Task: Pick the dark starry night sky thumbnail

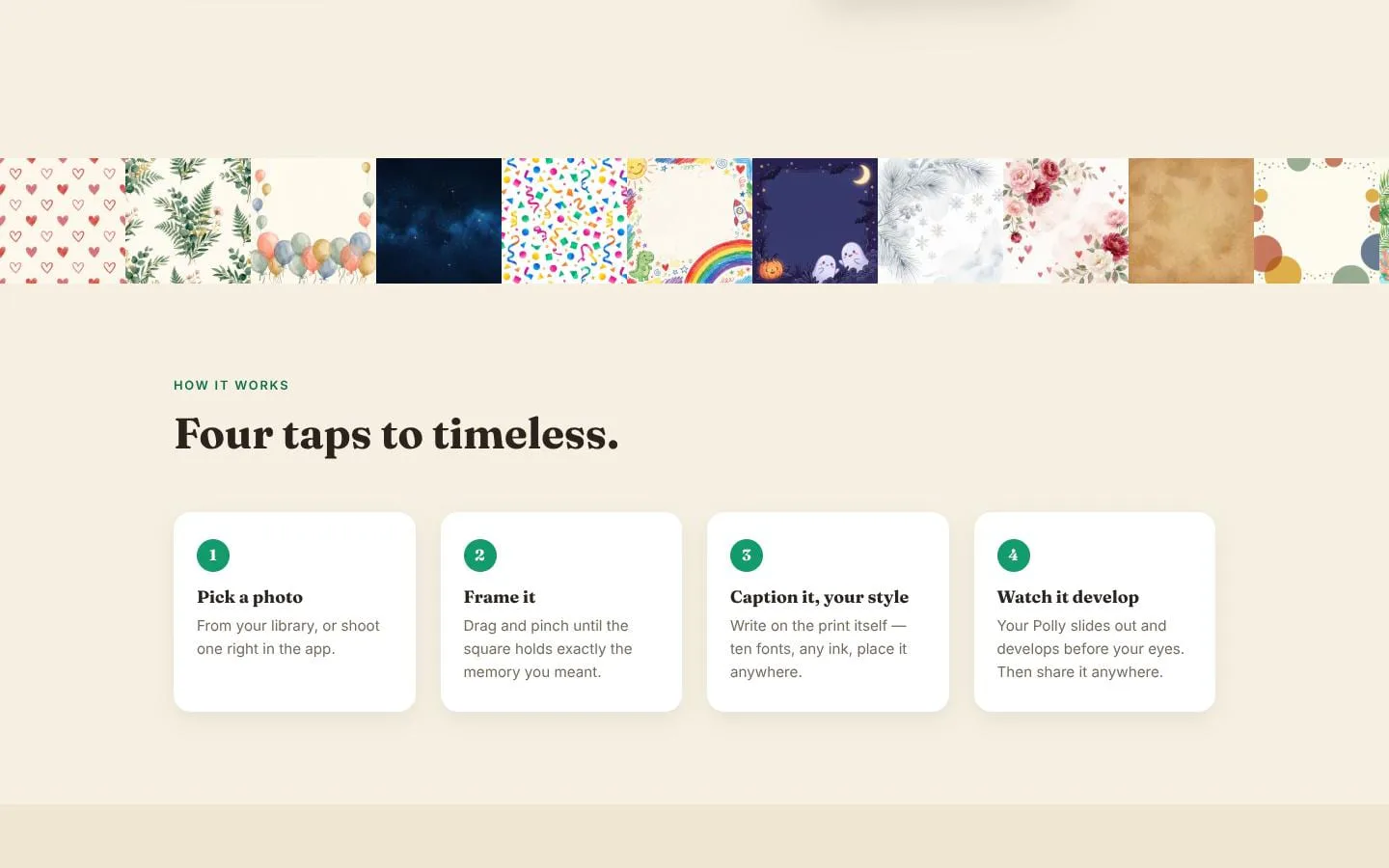Action: [439, 221]
